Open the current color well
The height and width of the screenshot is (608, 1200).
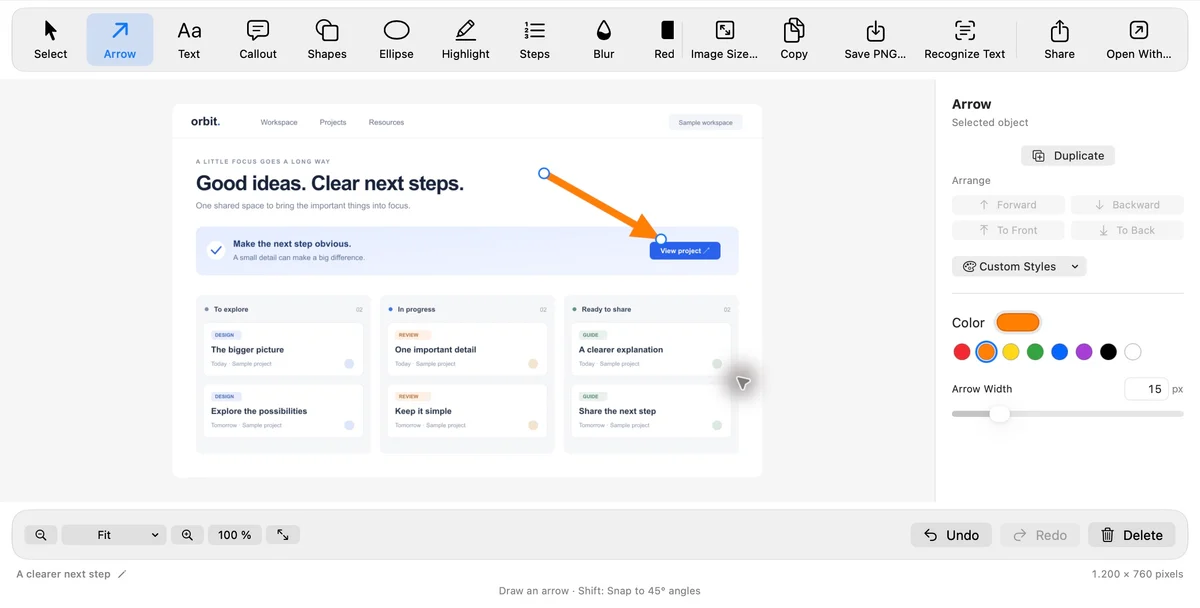1018,322
